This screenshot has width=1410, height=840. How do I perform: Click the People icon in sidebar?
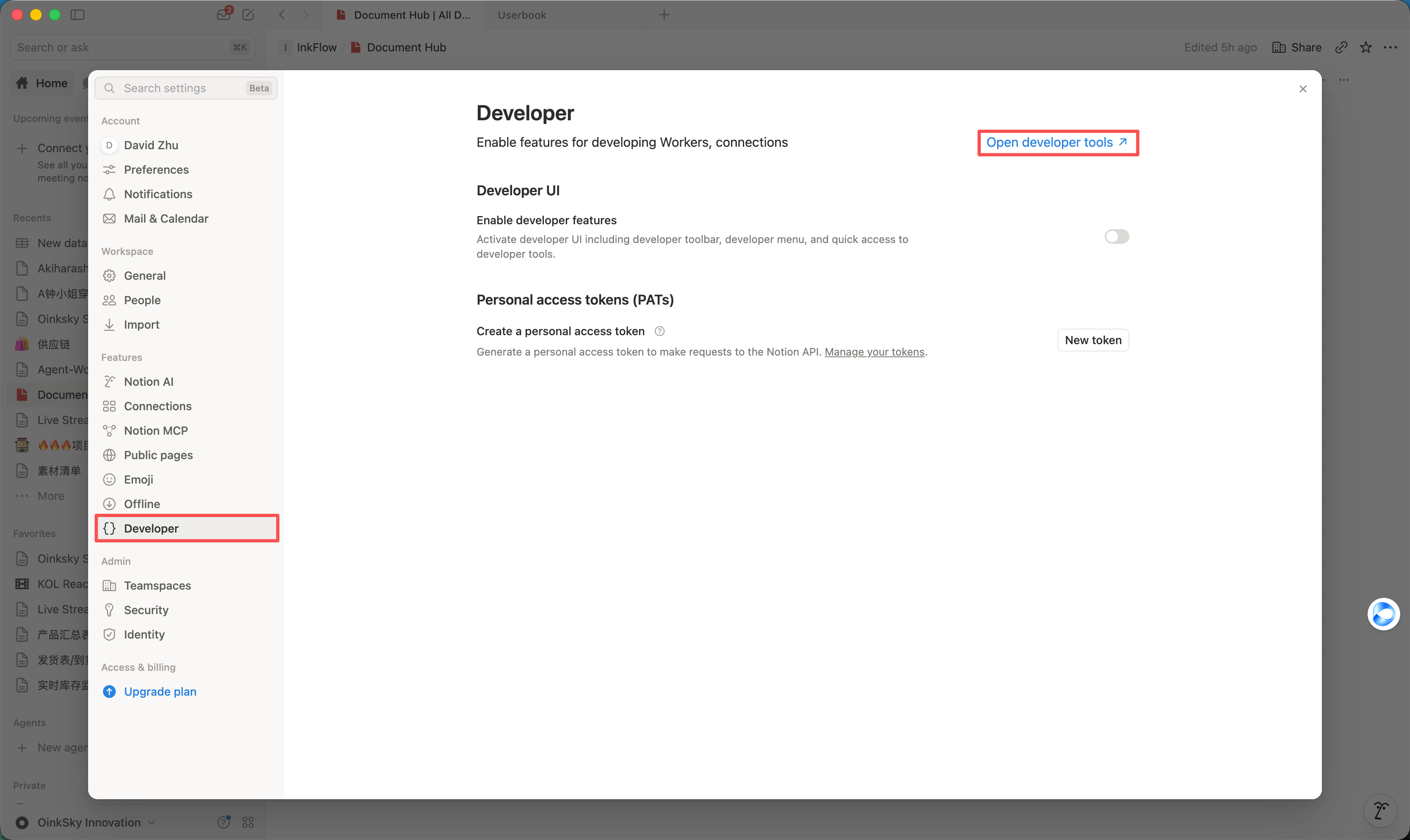pos(109,300)
